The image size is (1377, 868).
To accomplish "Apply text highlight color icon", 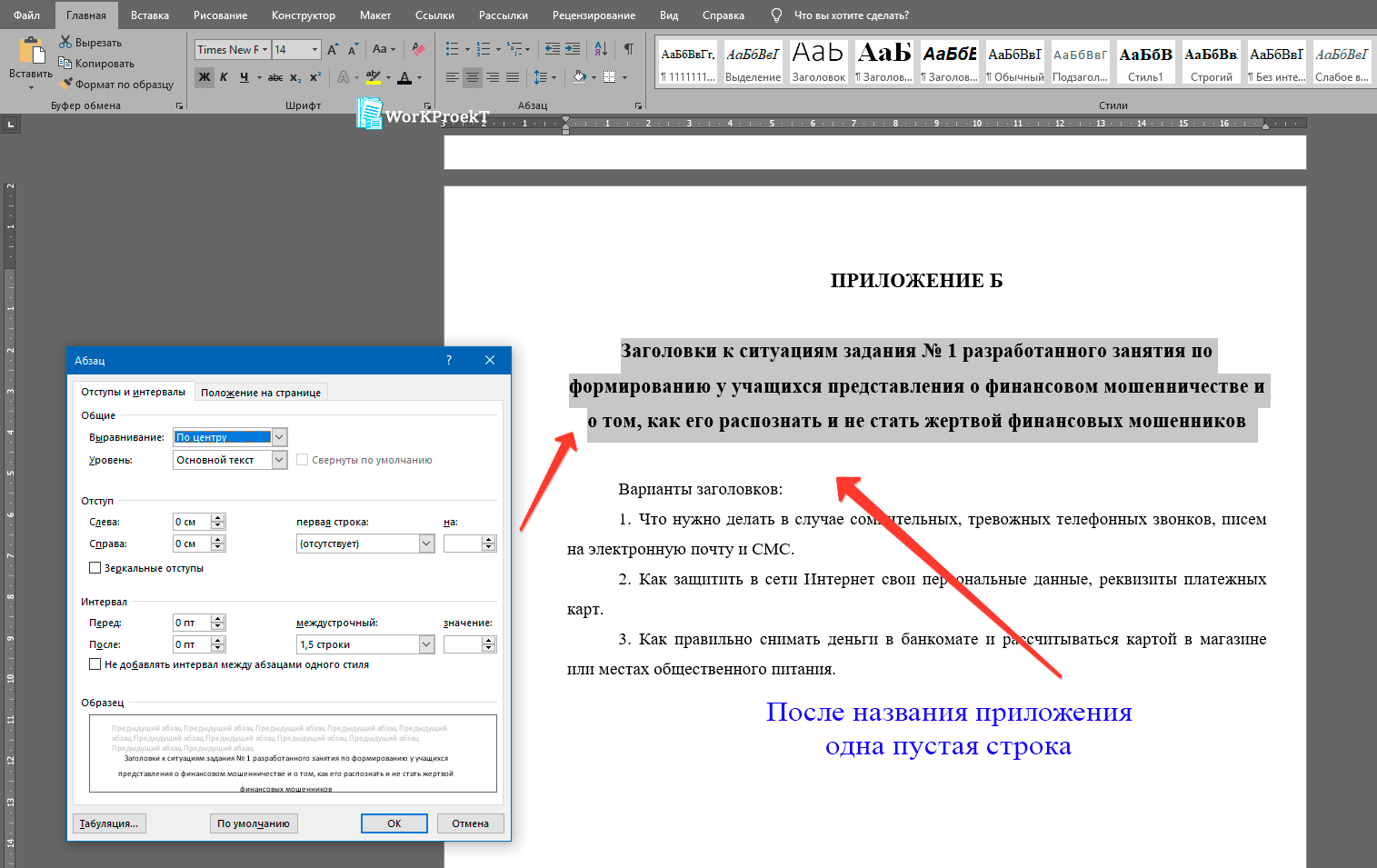I will (374, 77).
